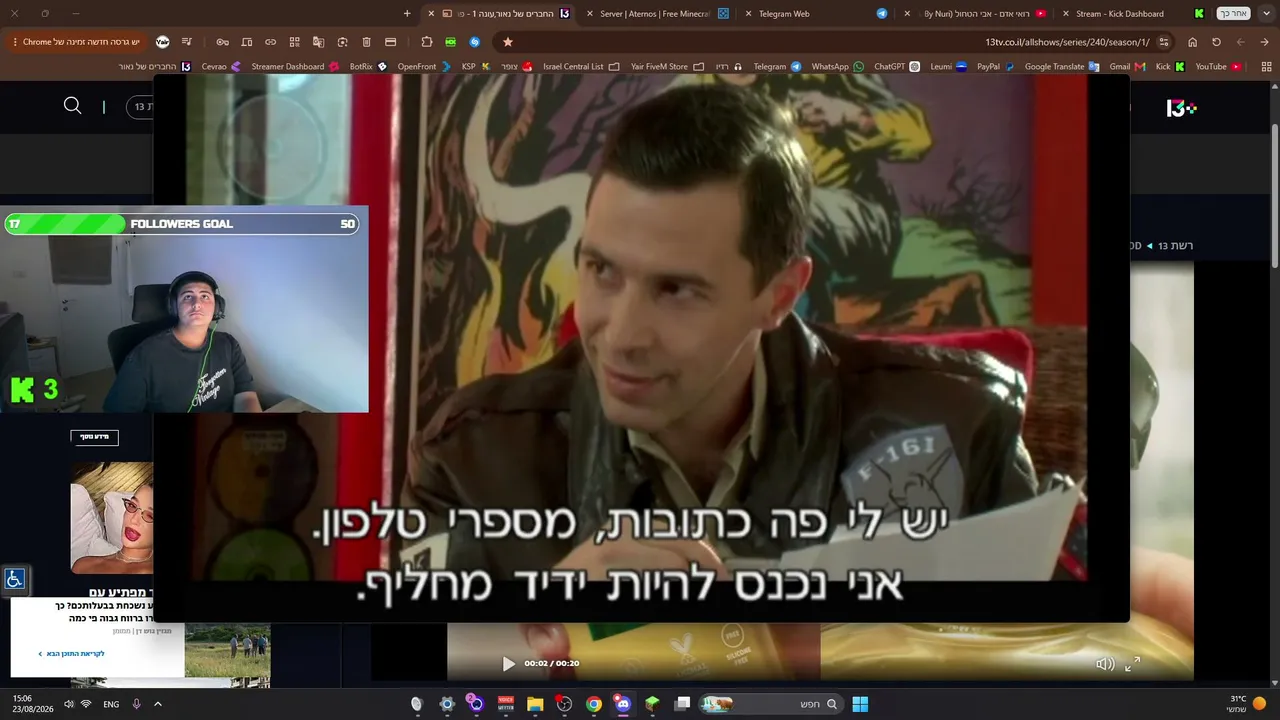Viewport: 1280px width, 720px height.
Task: Switch to the Stream - Kick Dashboard tab
Action: point(1134,14)
